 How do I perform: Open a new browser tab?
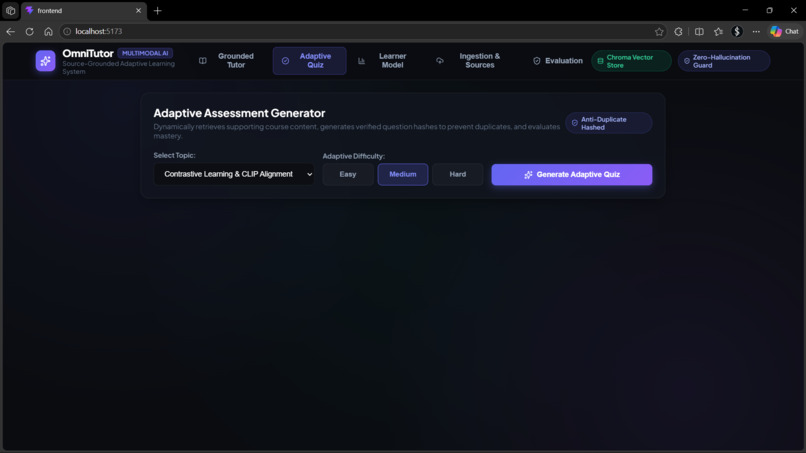[x=157, y=10]
